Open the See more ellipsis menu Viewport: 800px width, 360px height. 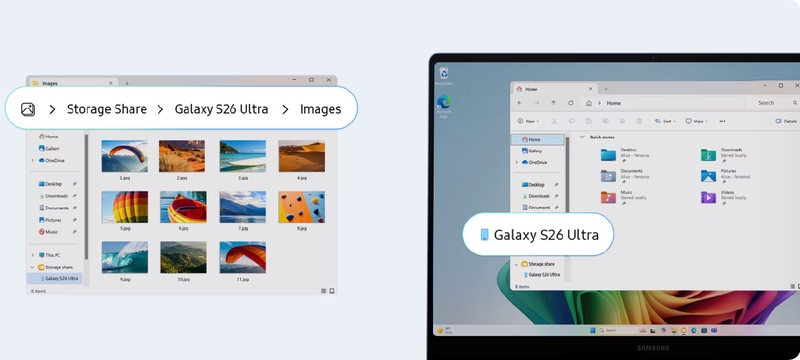point(722,121)
